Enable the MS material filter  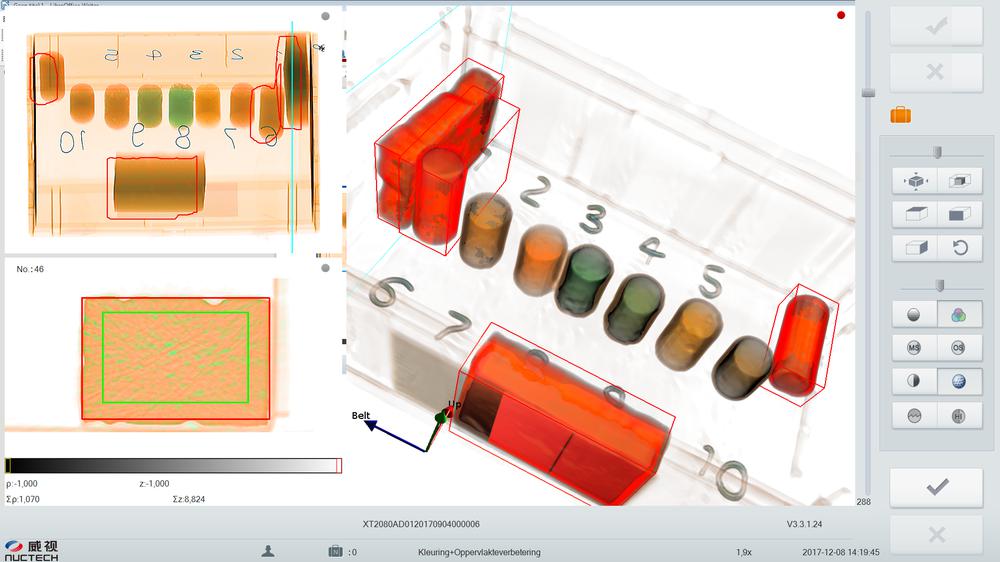(x=915, y=348)
